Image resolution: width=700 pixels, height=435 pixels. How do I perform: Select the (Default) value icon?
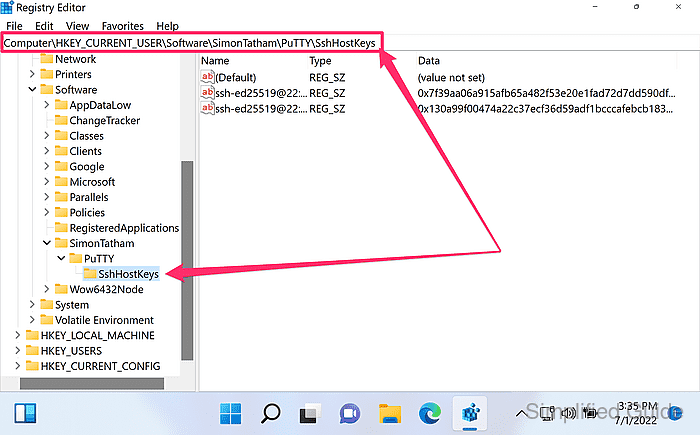tap(207, 77)
